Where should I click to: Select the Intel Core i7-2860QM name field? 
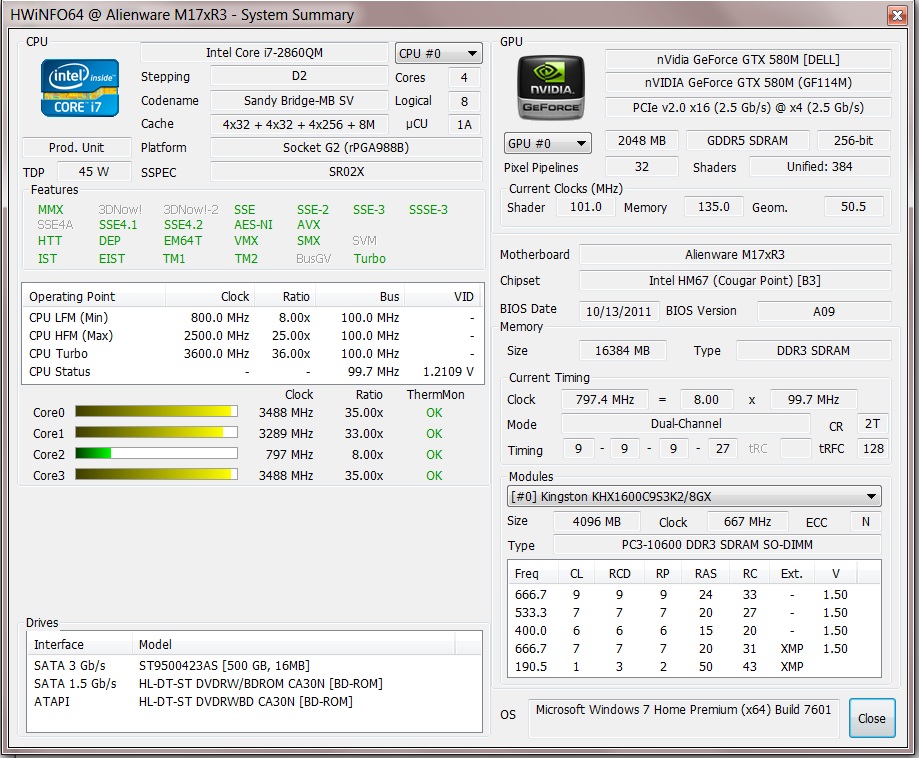click(x=264, y=53)
